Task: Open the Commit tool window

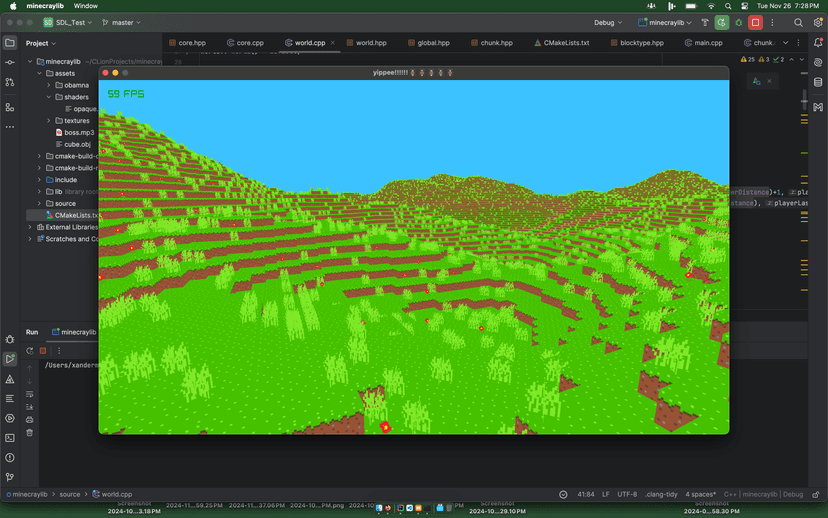Action: [x=10, y=62]
